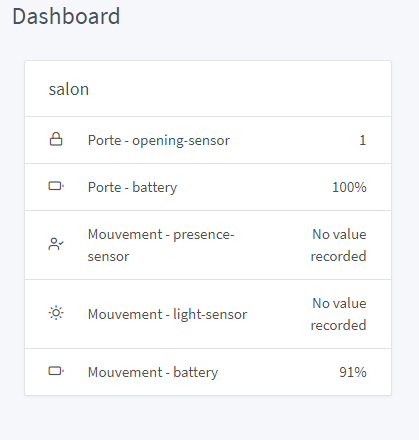Select the Porte - battery label
Screen dimensions: 419x440
click(x=132, y=187)
